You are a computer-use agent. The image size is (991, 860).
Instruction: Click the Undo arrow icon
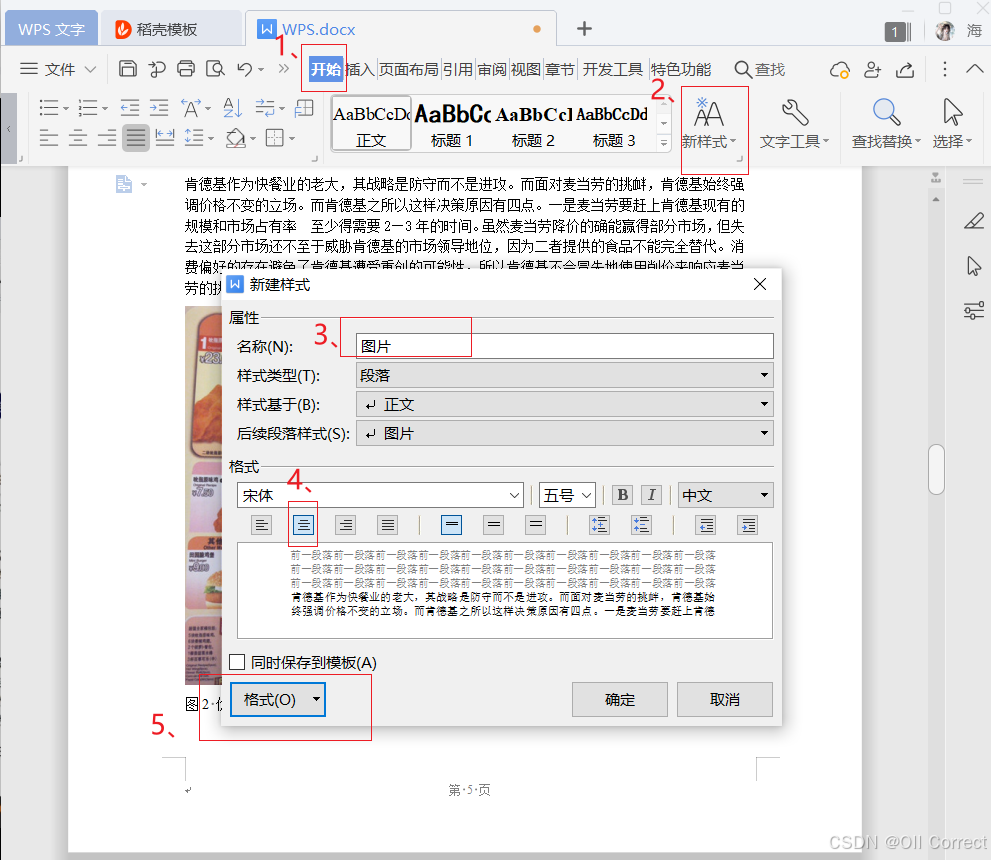tap(245, 68)
